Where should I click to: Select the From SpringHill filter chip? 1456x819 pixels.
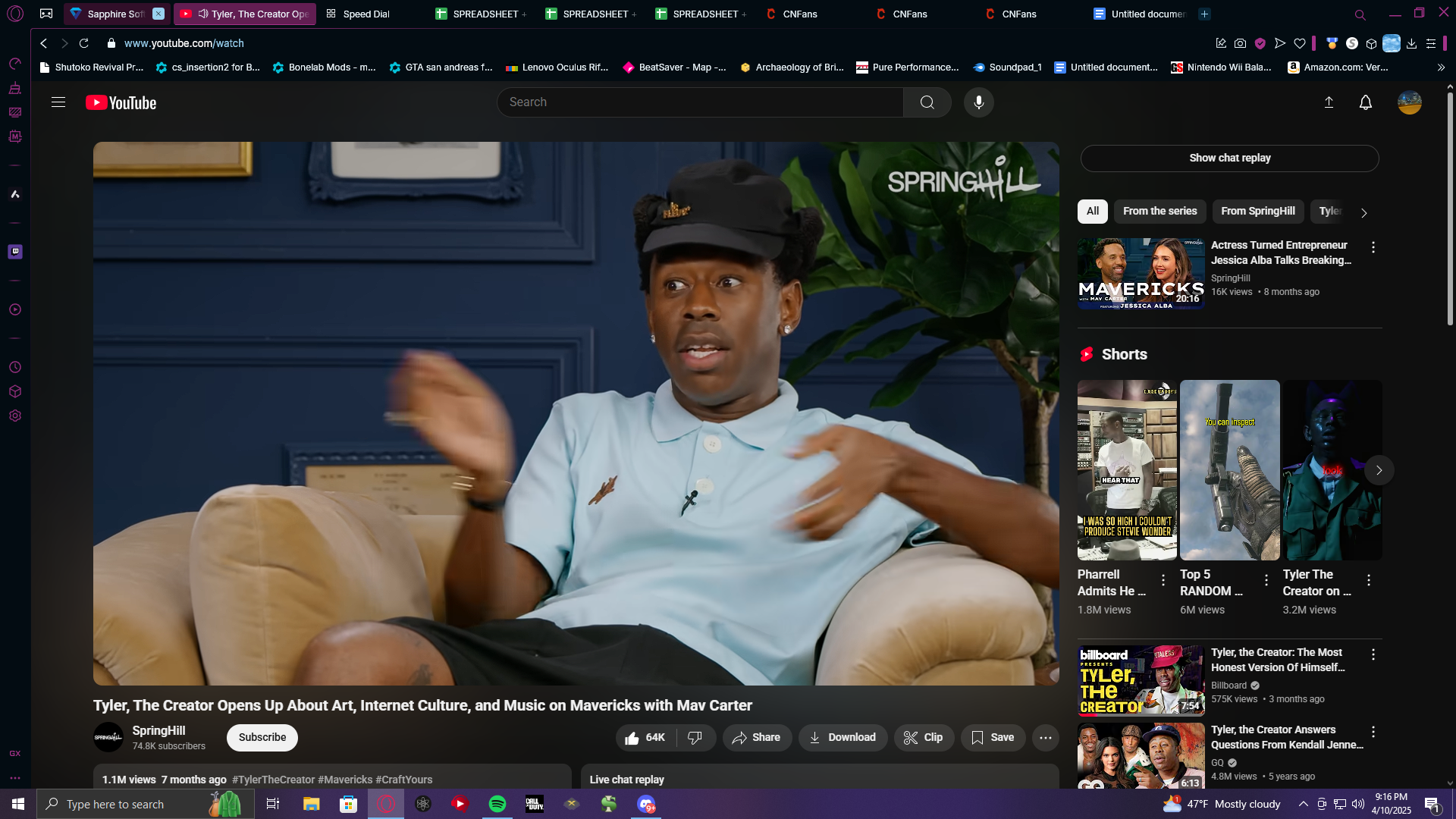1257,211
